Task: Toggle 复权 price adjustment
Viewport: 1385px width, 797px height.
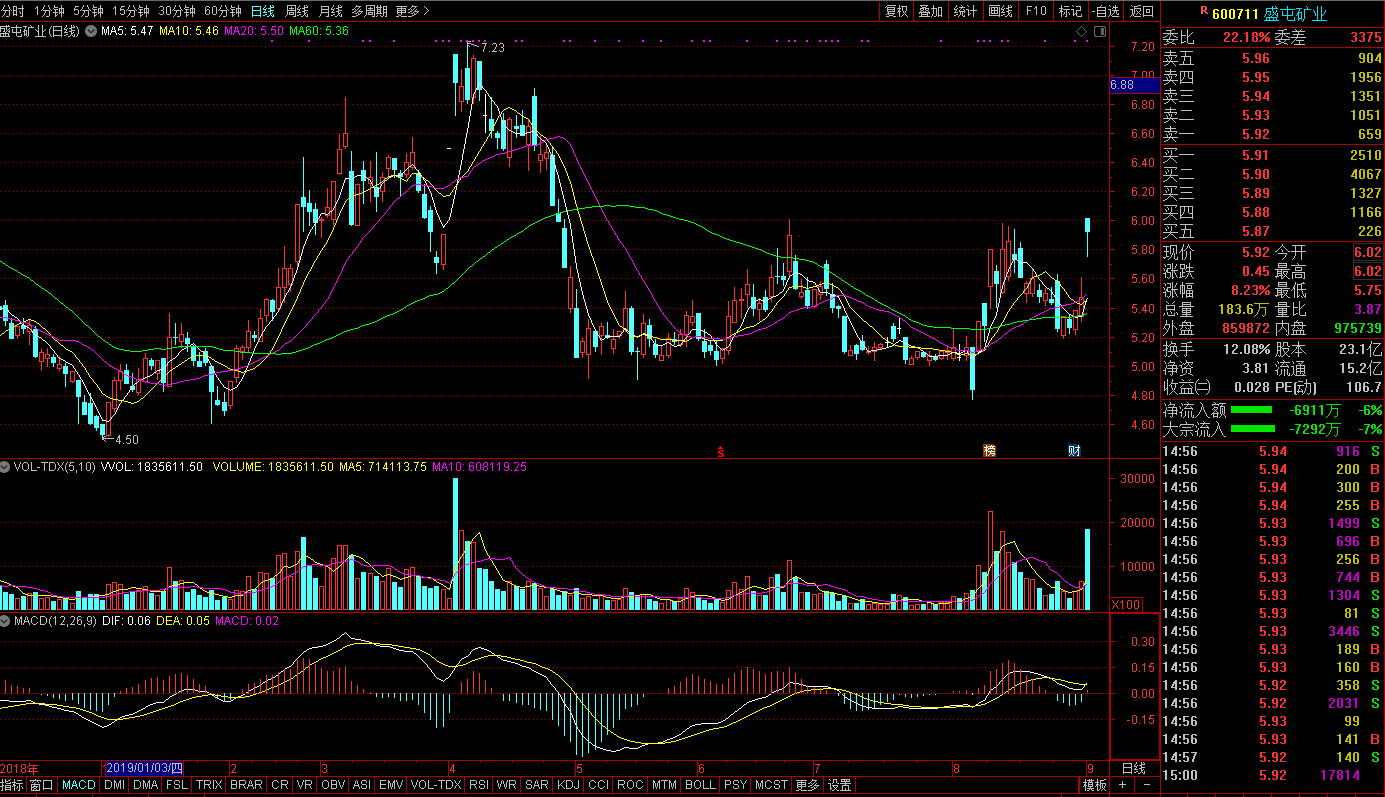Action: tap(896, 11)
